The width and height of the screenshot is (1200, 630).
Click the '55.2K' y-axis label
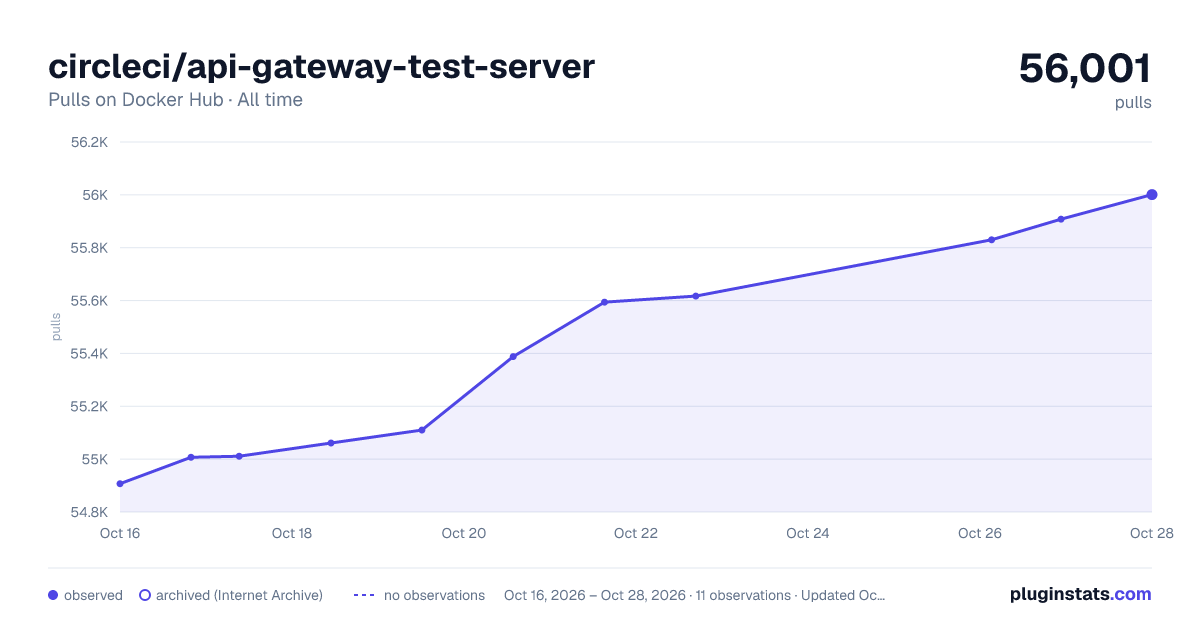tap(89, 407)
